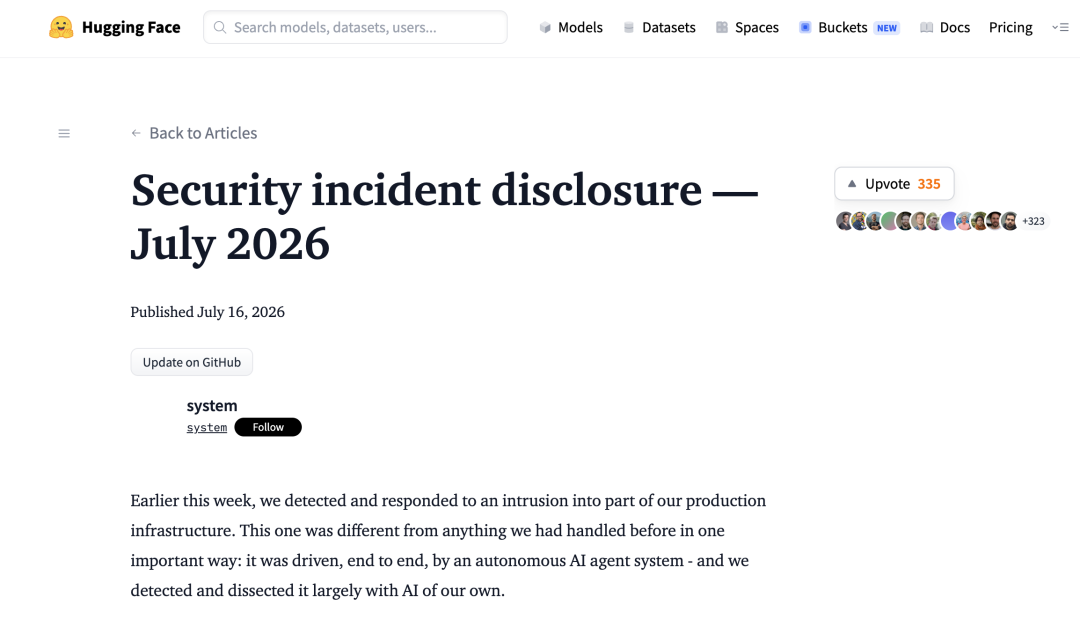Screen dimensions: 1080x620
Task: Click the Buckets blue icon
Action: [804, 28]
